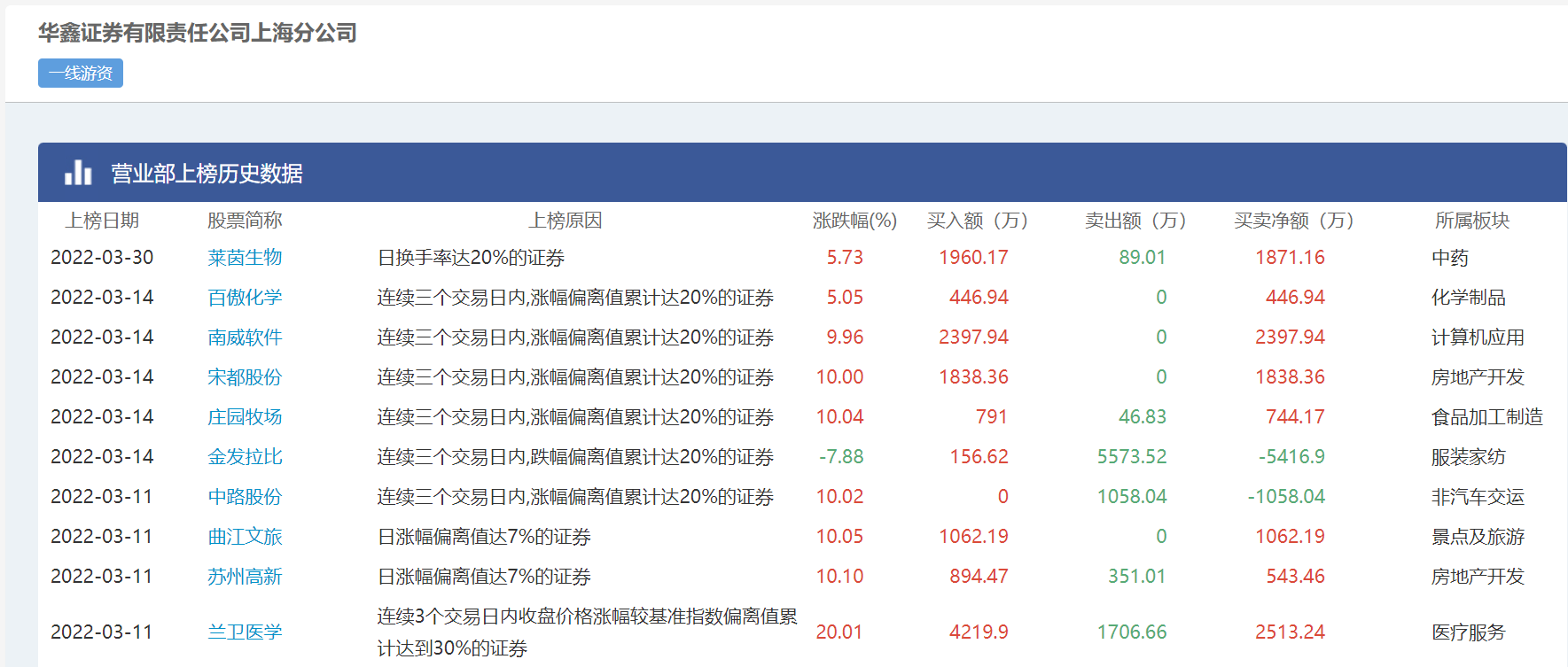Click the change value 9.96
Viewport: 1568px width, 667px height.
(845, 337)
